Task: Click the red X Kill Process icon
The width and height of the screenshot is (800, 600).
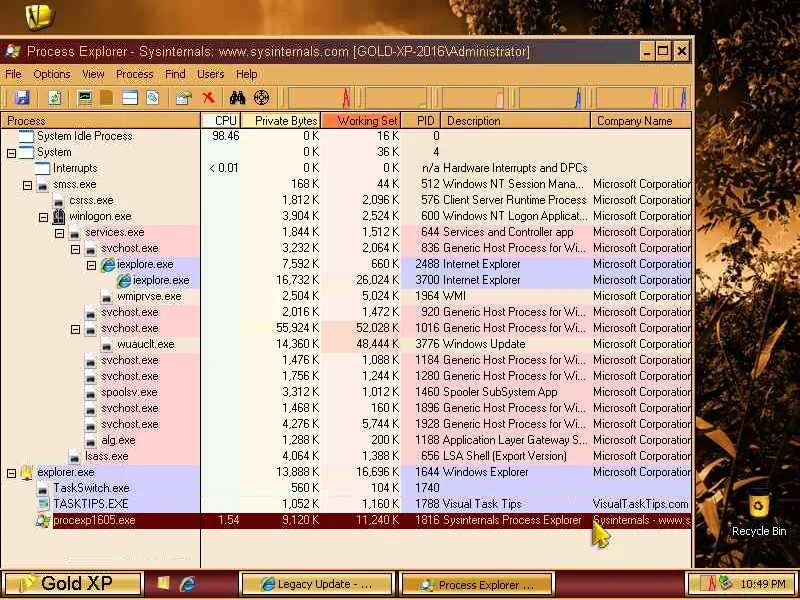Action: 208,97
